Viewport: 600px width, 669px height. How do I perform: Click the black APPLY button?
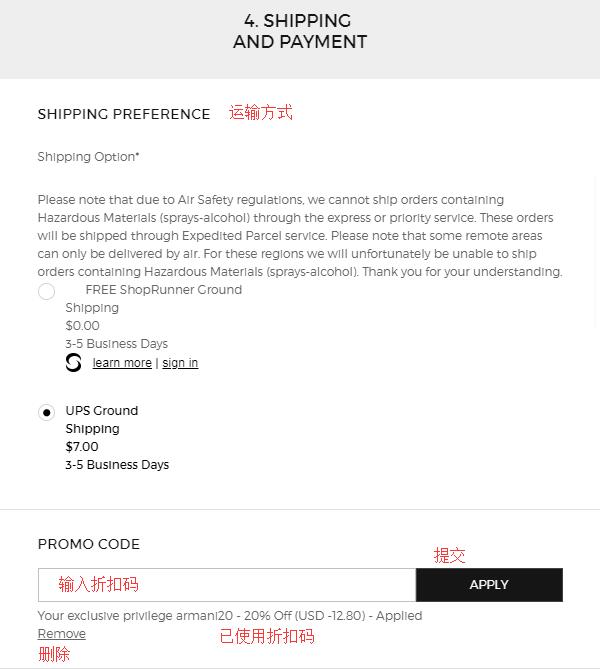click(489, 585)
